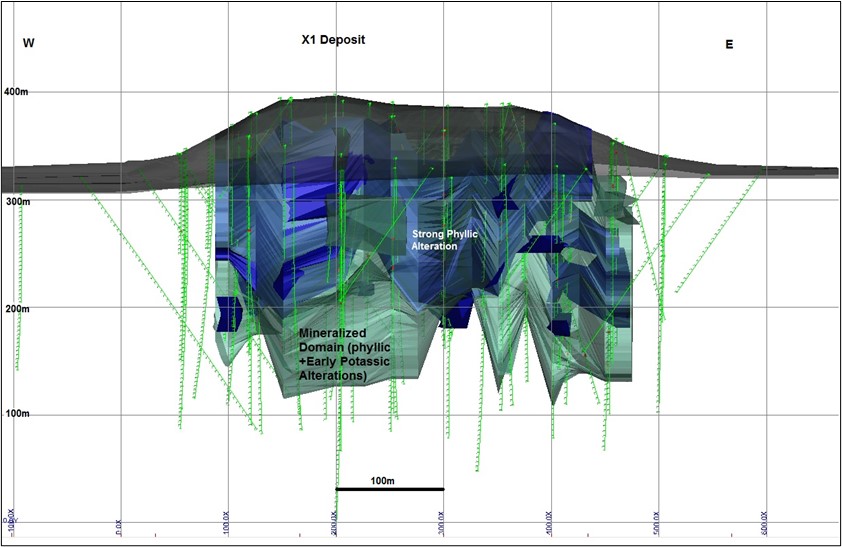Image resolution: width=842 pixels, height=547 pixels.
Task: Click the 0.0X easting axis label
Action: [119, 524]
